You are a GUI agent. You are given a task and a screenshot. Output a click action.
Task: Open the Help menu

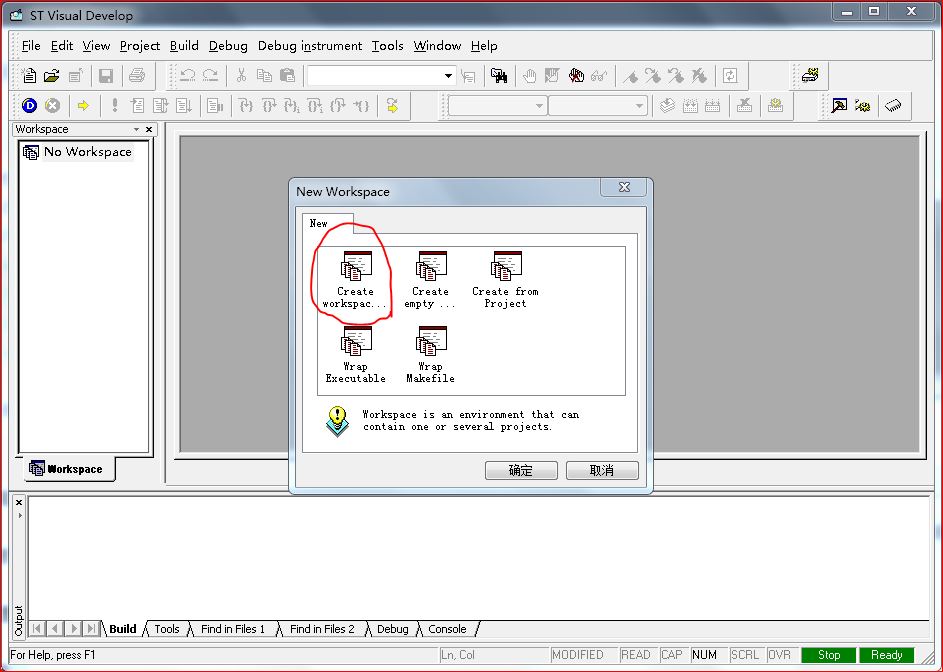coord(484,46)
